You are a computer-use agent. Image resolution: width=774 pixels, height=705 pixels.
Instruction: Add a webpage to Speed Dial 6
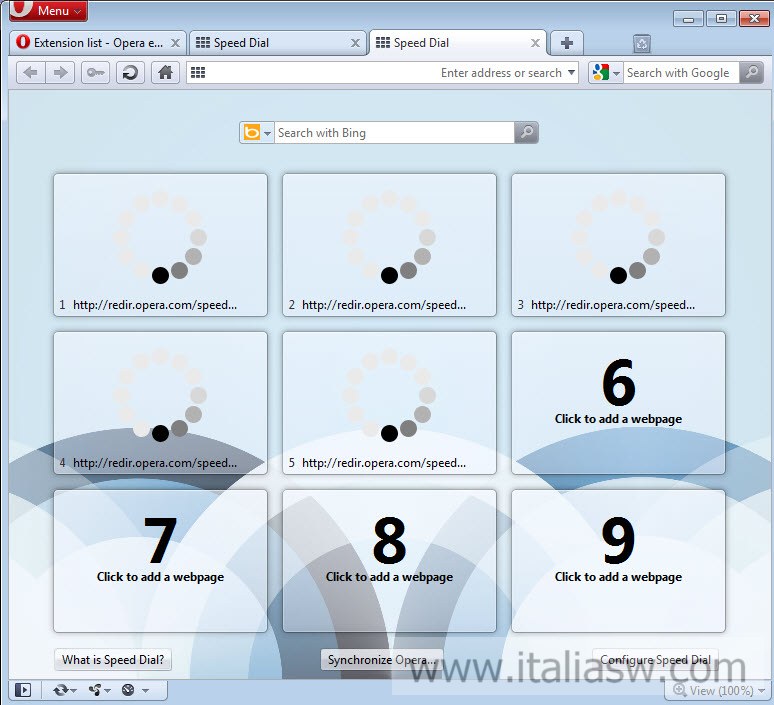tap(619, 403)
